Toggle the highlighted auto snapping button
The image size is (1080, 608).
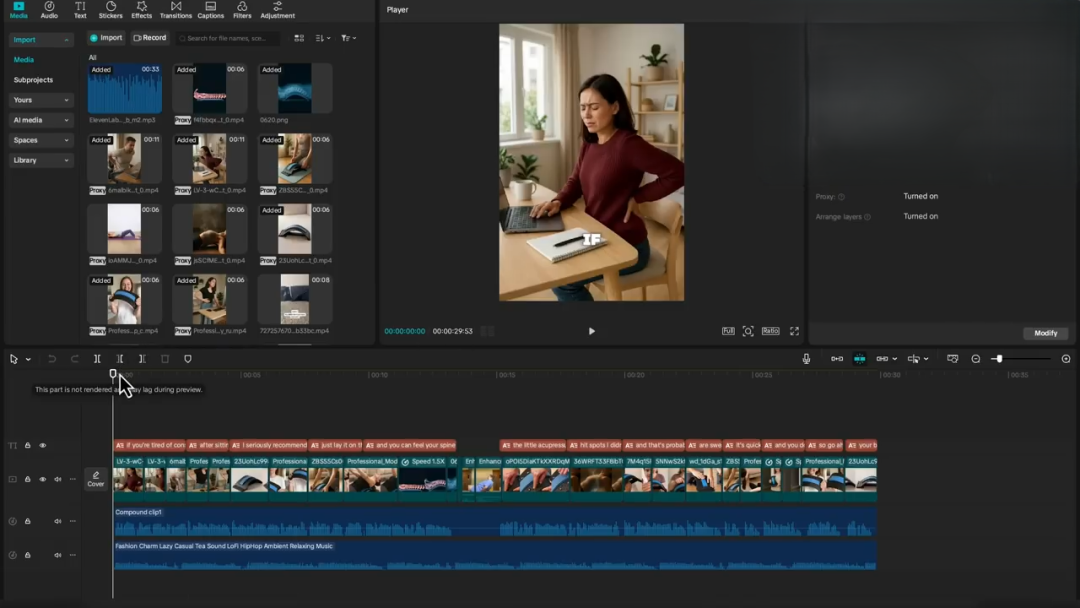click(860, 359)
